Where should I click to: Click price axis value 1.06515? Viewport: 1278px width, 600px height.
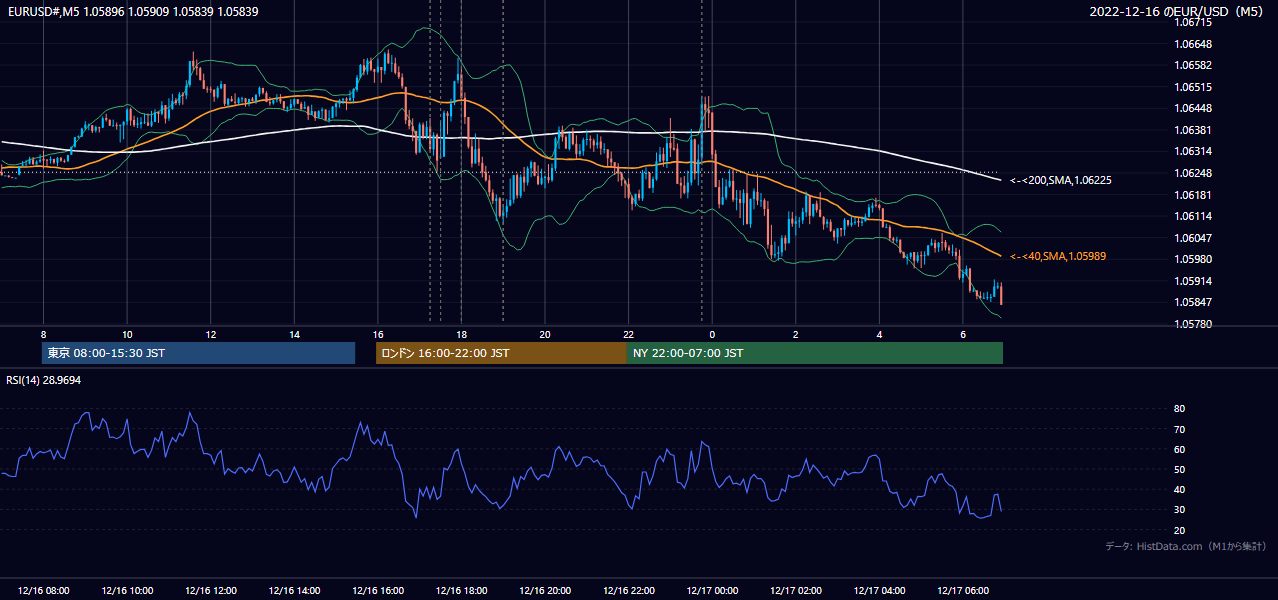point(1192,87)
